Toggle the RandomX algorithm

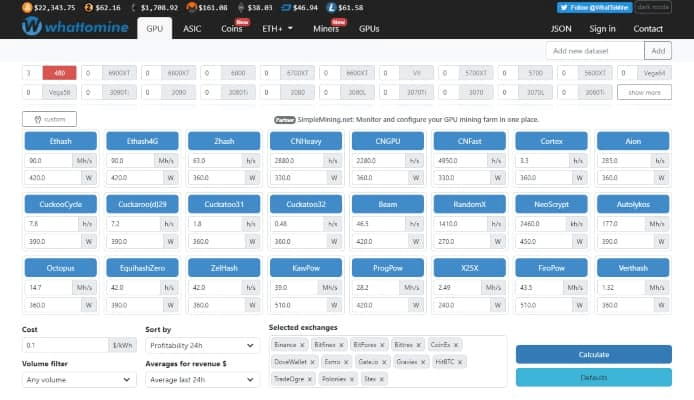(470, 204)
